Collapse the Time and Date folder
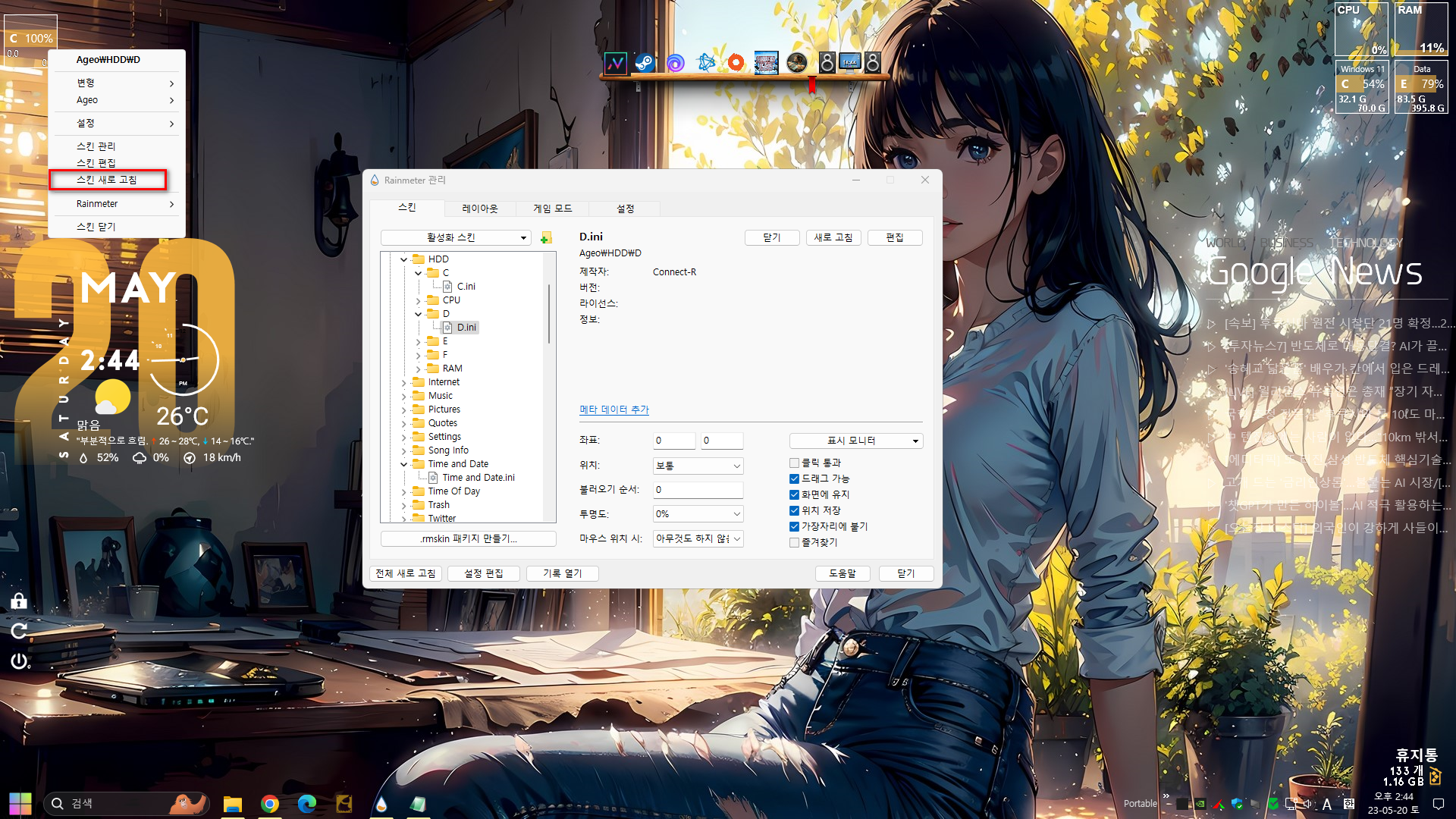1456x819 pixels. coord(403,464)
